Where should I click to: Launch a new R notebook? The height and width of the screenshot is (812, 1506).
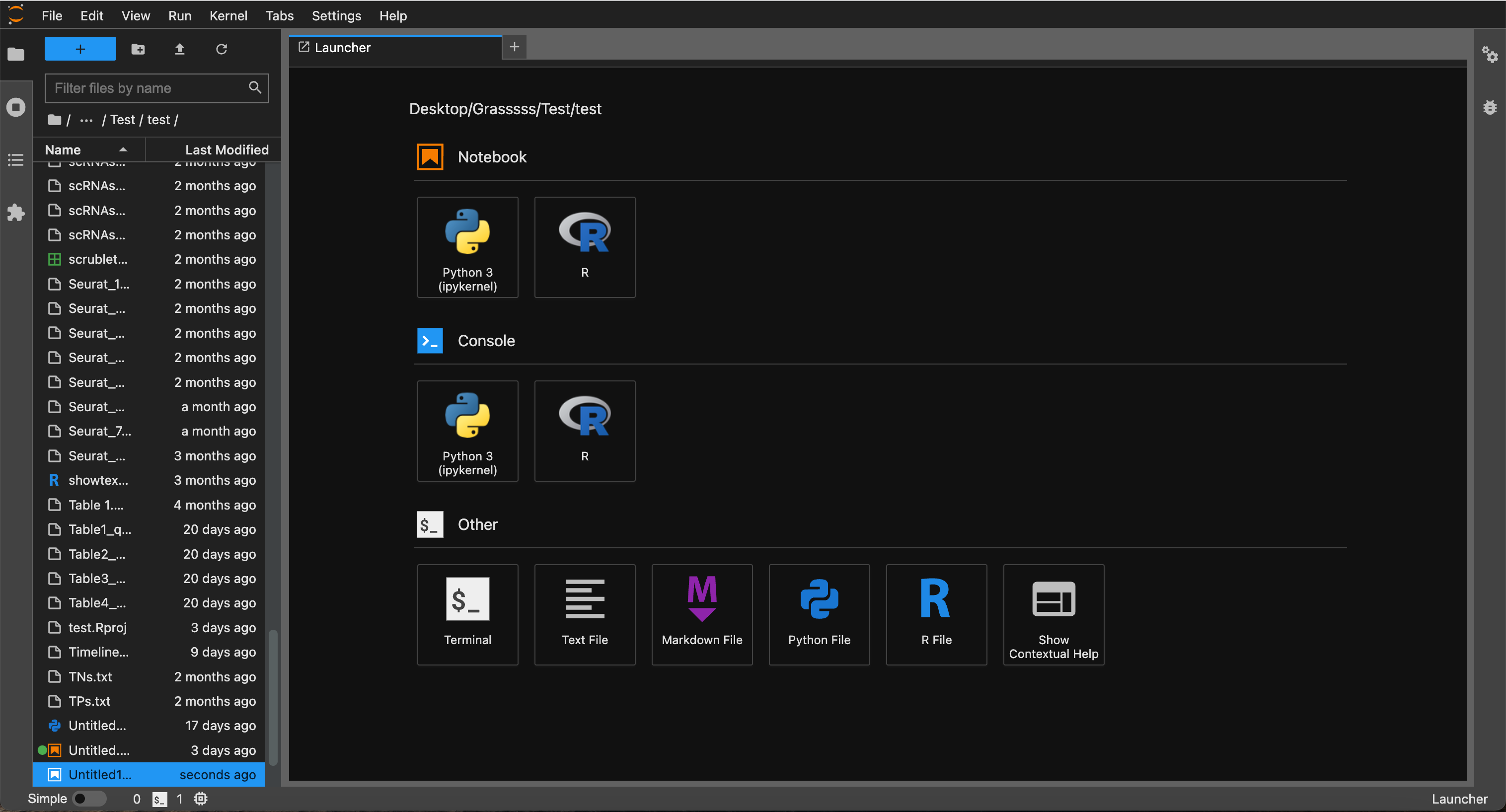[585, 247]
